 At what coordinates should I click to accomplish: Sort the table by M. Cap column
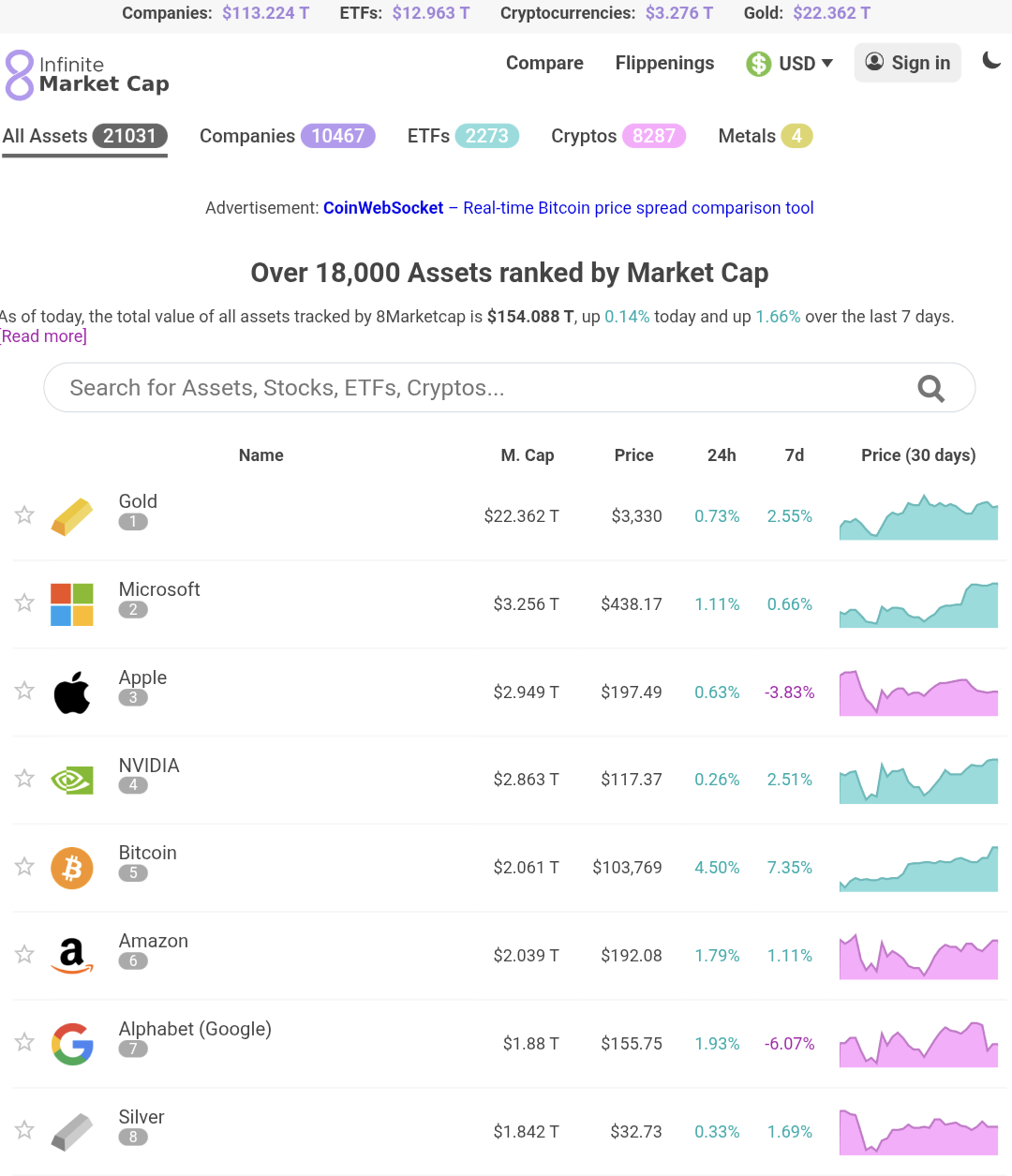(528, 455)
